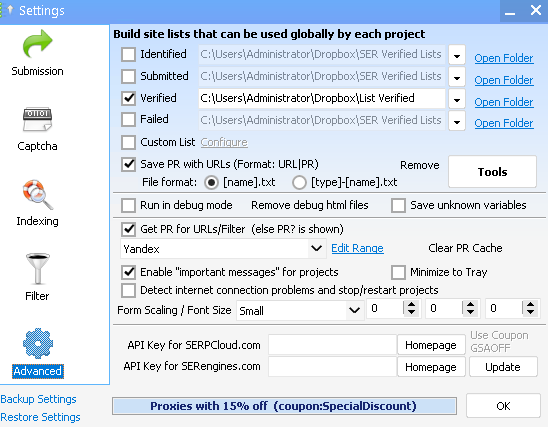The height and width of the screenshot is (427, 548).
Task: Click the Edit Range link
Action: pos(357,248)
